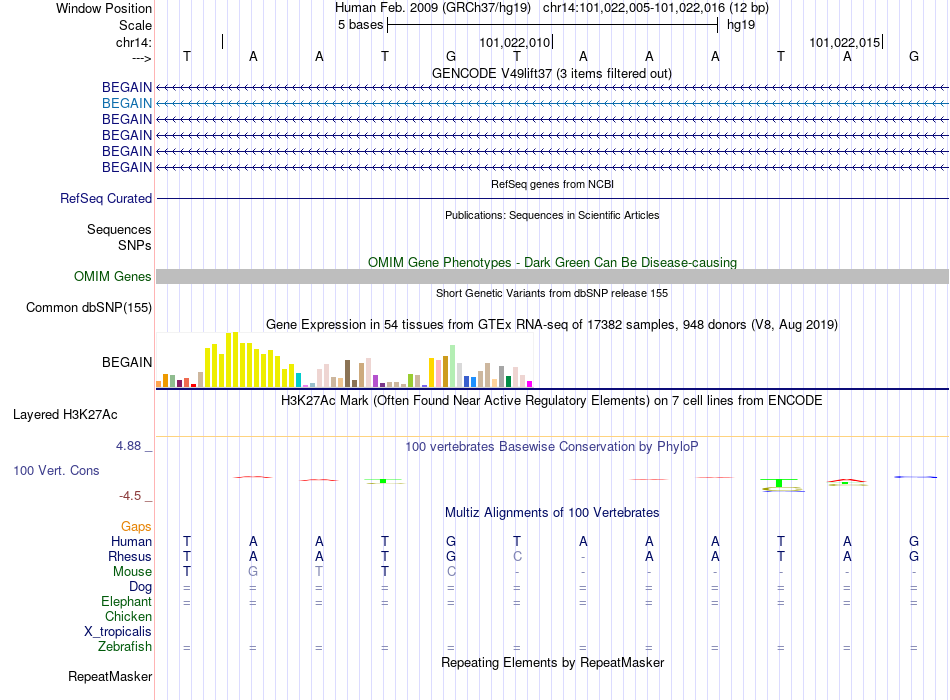Image resolution: width=950 pixels, height=700 pixels.
Task: Click the Layered H3K27Ac track label
Action: coord(65,415)
